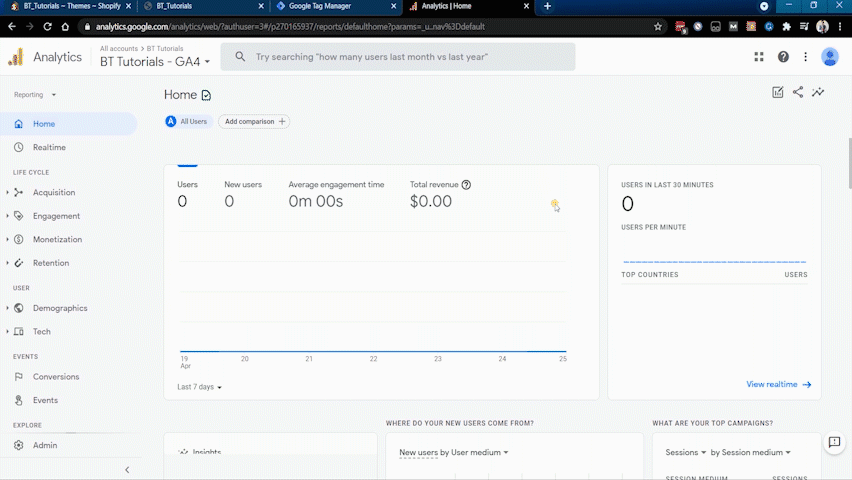Bookmark this page with star icon

point(657,26)
